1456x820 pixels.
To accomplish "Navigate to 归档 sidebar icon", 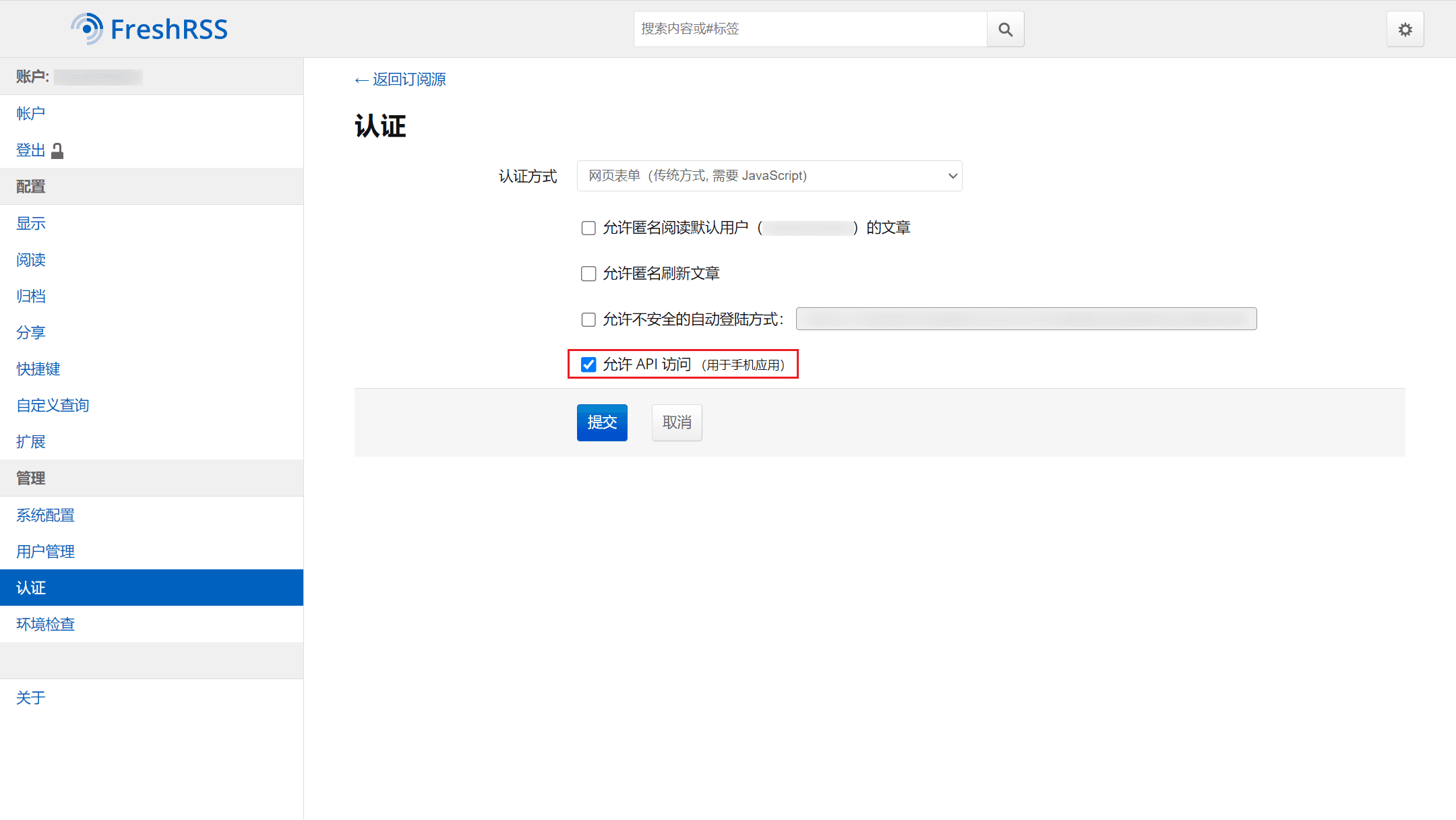I will point(32,296).
